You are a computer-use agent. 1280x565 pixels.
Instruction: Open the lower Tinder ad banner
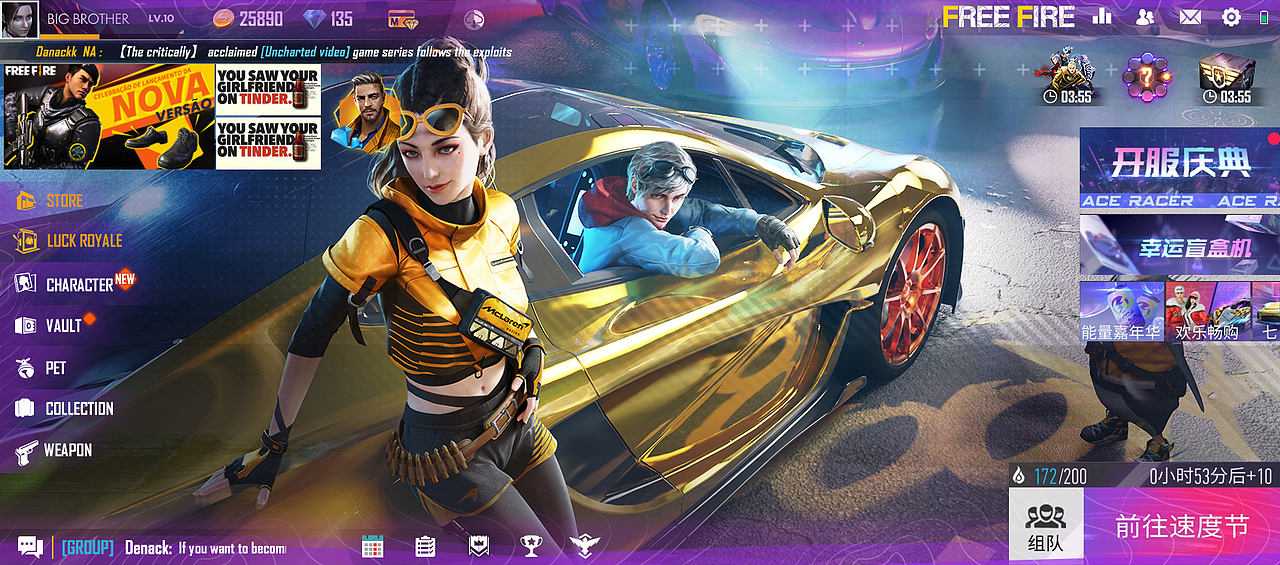[268, 143]
